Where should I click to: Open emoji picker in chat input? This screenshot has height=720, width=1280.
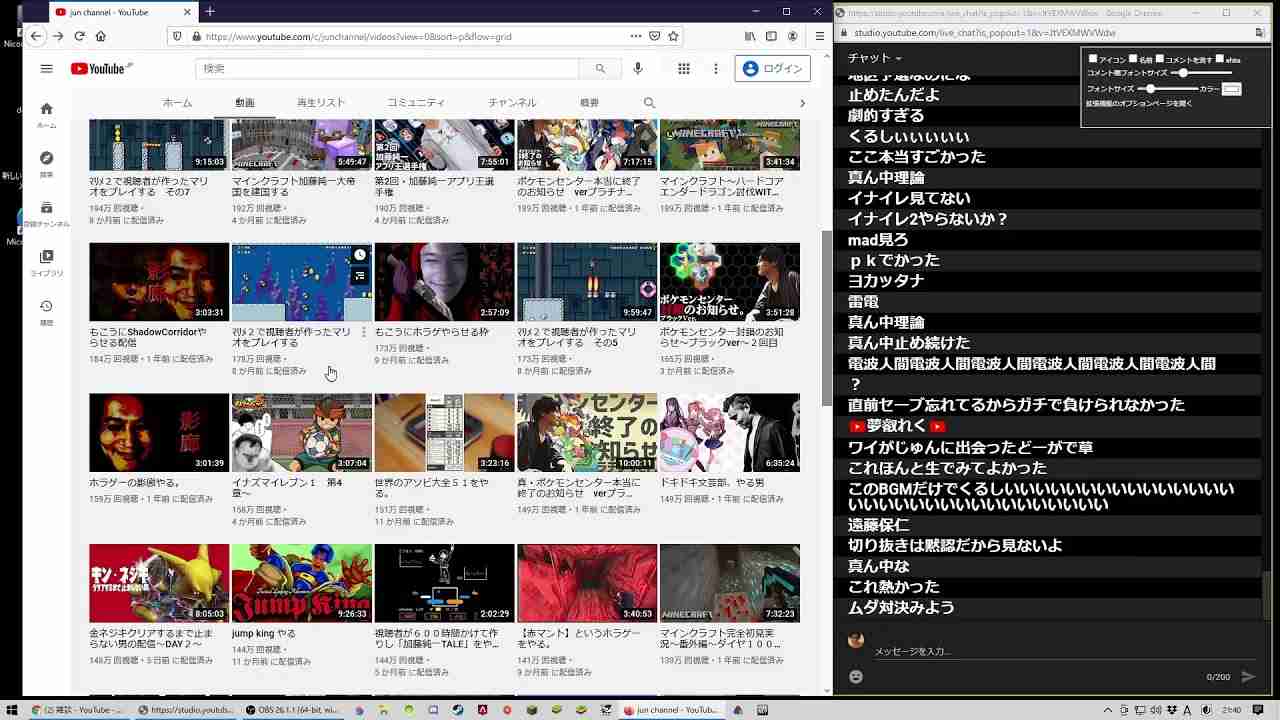[x=856, y=677]
